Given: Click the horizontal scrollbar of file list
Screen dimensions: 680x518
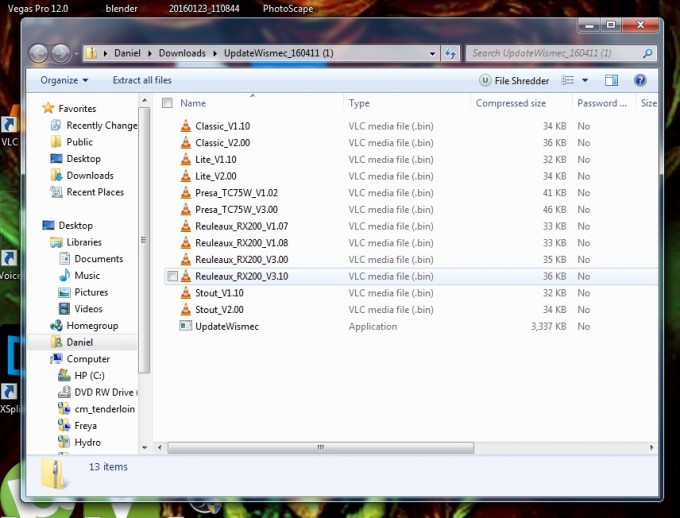Looking at the screenshot, I should click(x=320, y=447).
